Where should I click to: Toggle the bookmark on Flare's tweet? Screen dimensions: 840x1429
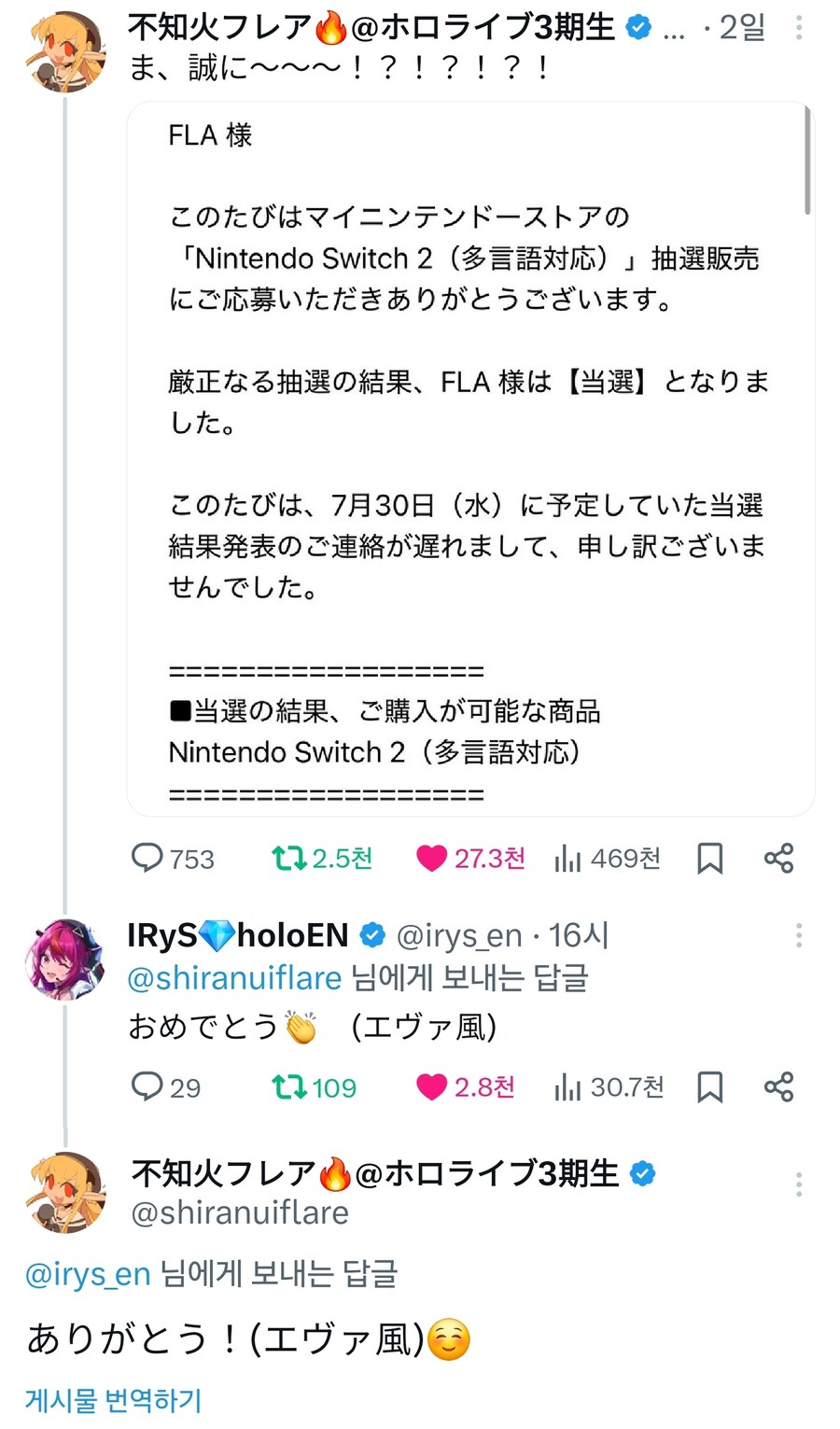(710, 858)
